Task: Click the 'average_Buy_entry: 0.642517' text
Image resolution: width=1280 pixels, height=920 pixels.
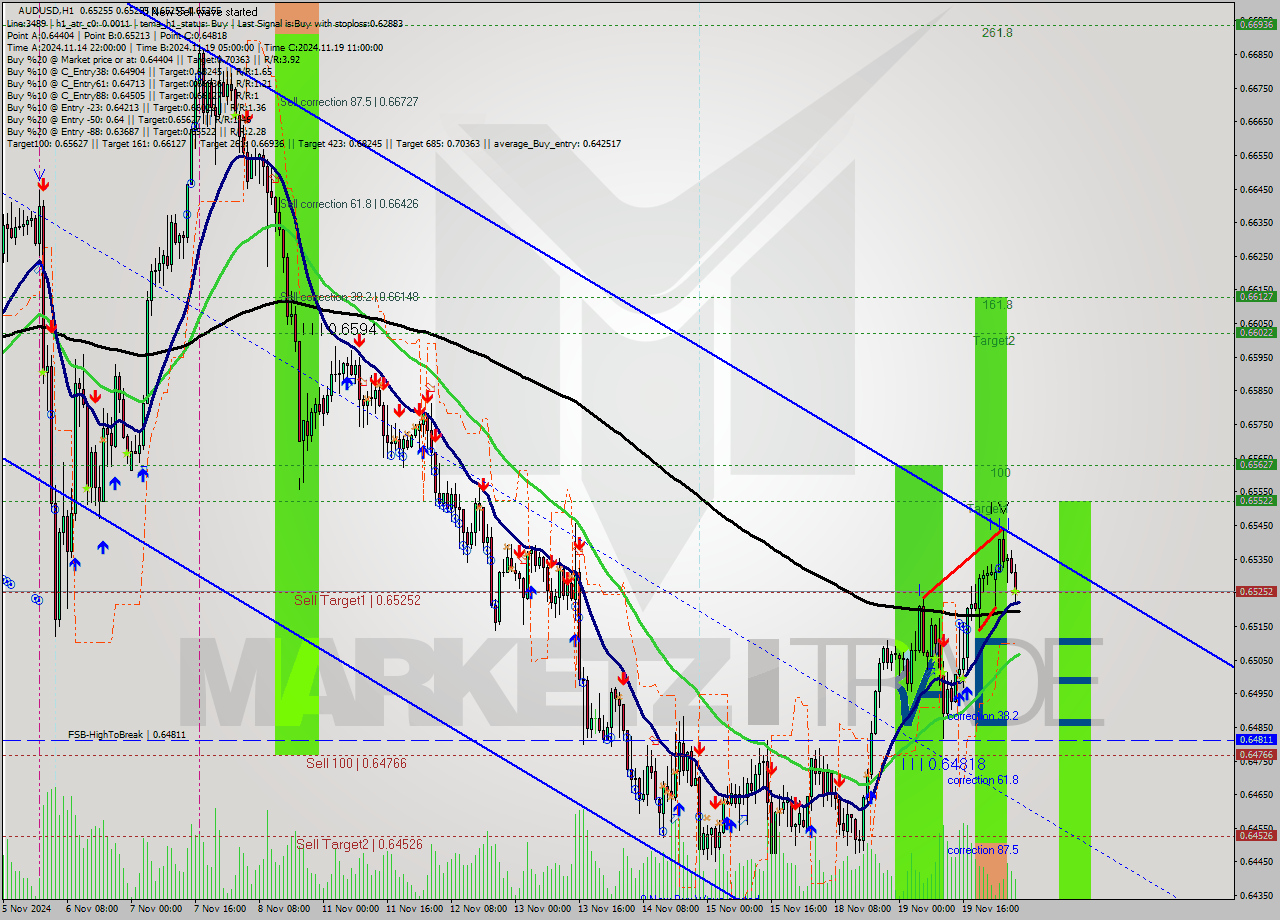Action: 558,144
